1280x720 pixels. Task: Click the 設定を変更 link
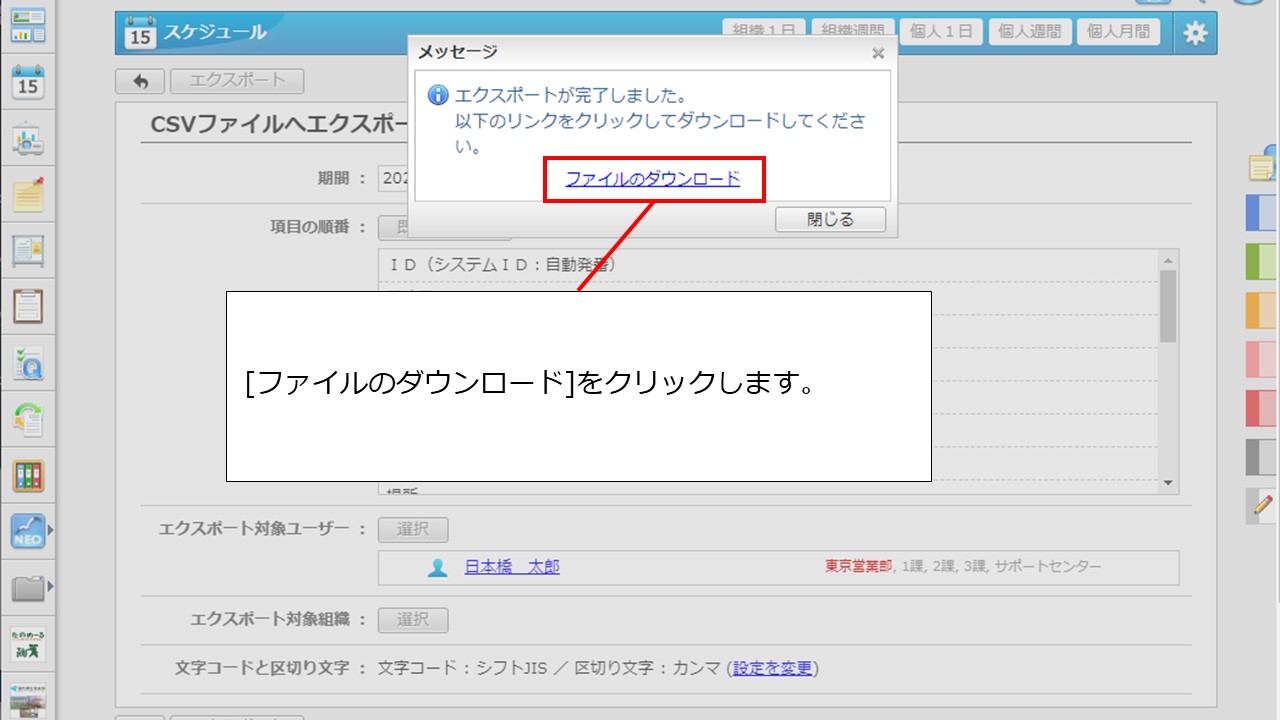(773, 668)
